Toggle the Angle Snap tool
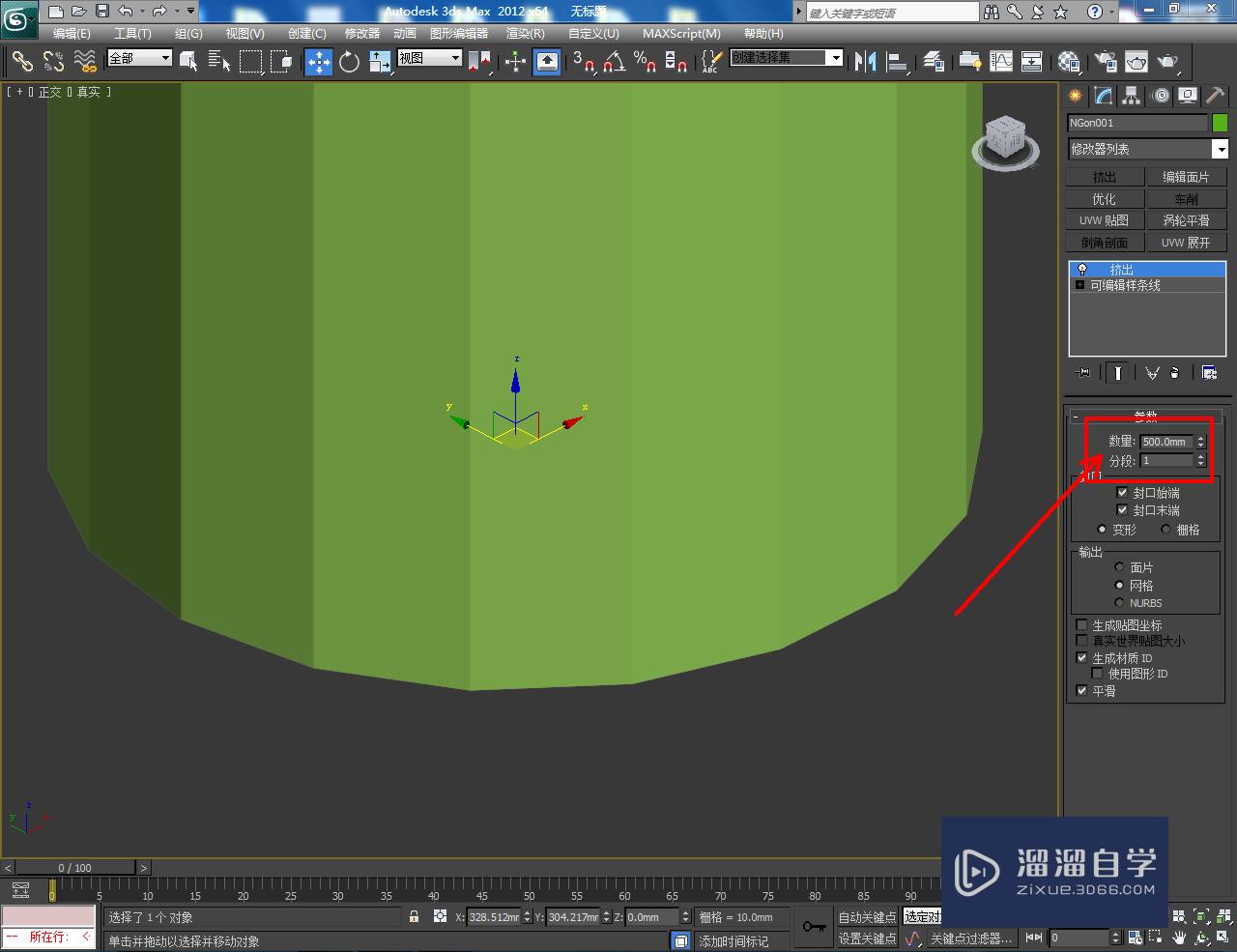 (x=614, y=62)
